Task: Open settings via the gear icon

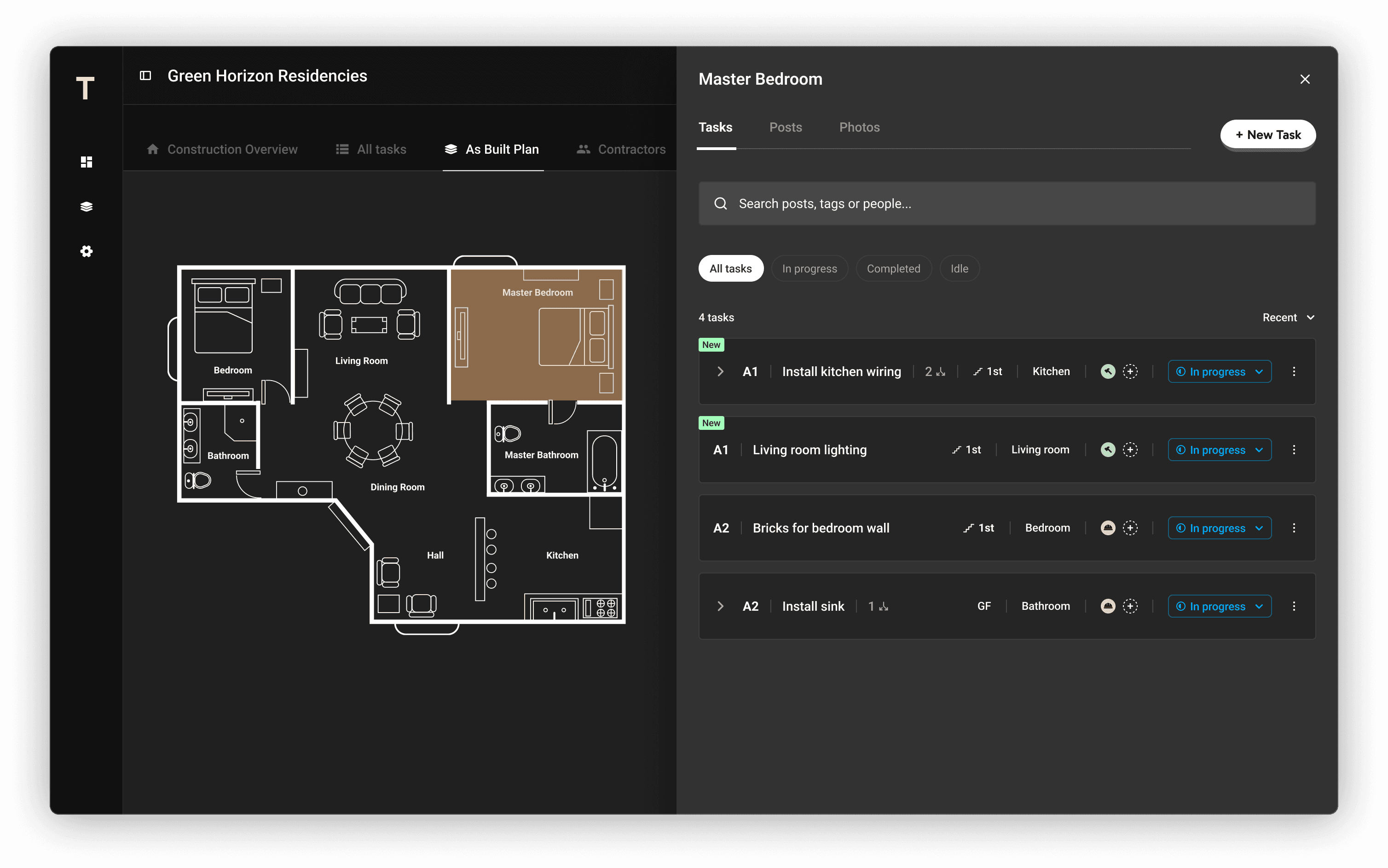Action: (x=86, y=251)
